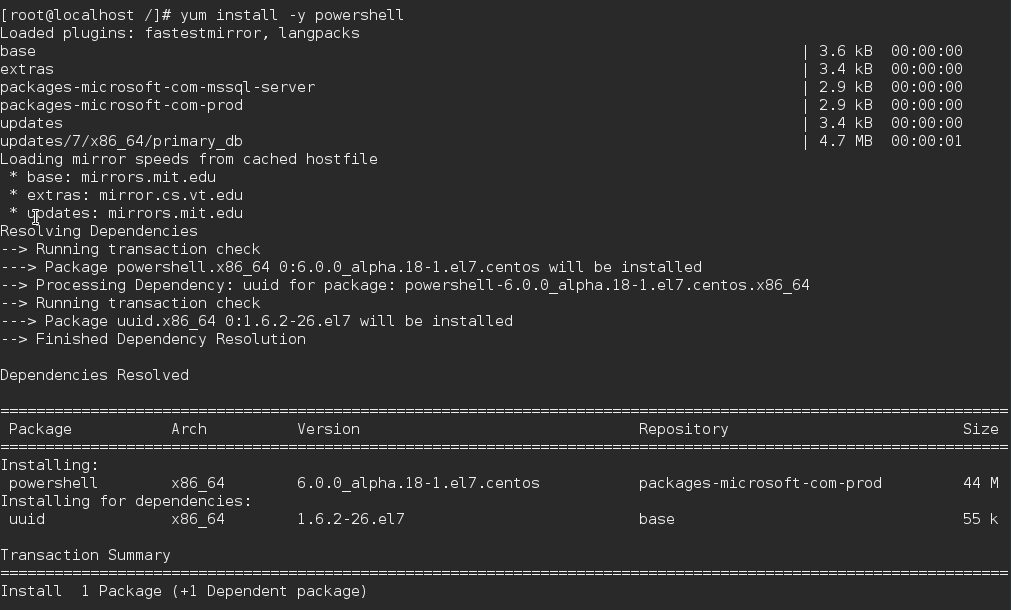Click the Repository column header

[x=683, y=429]
